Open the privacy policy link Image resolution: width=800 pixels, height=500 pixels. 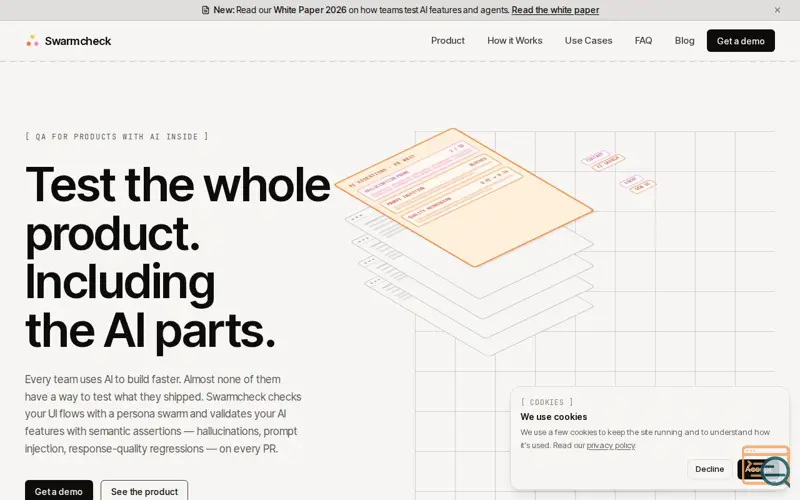click(611, 445)
